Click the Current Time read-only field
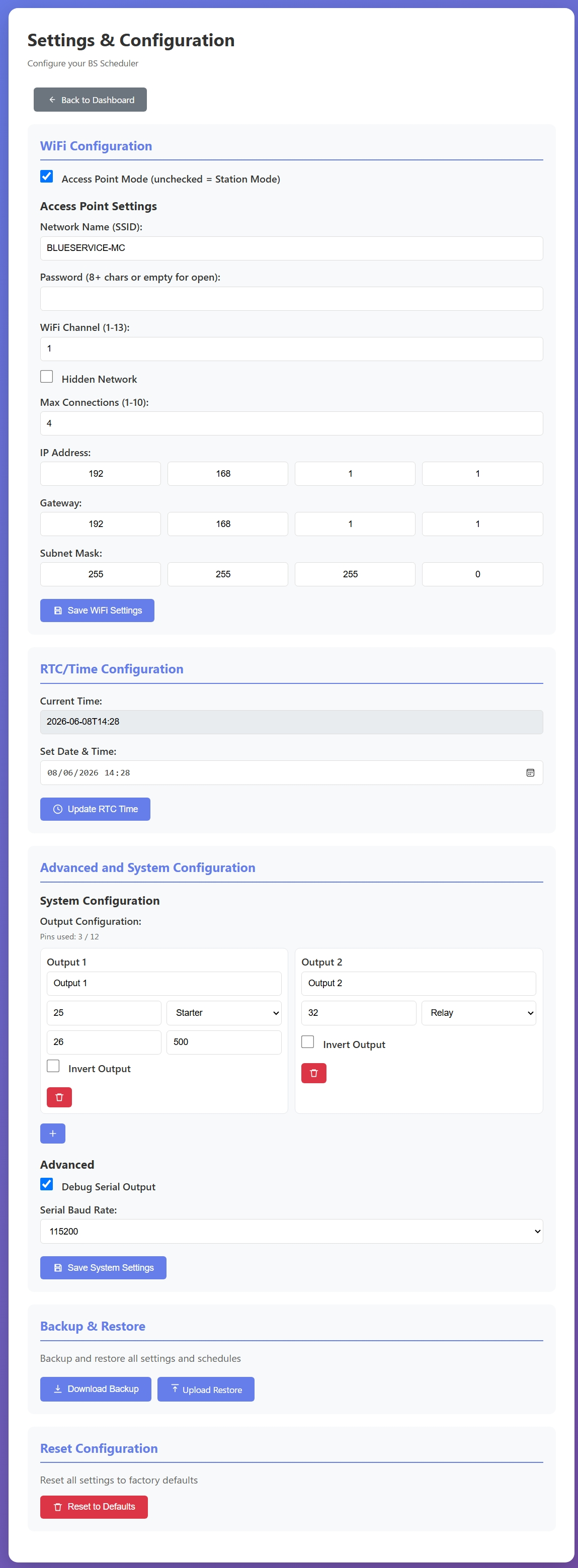Screen dimensions: 578x1568 [x=291, y=722]
